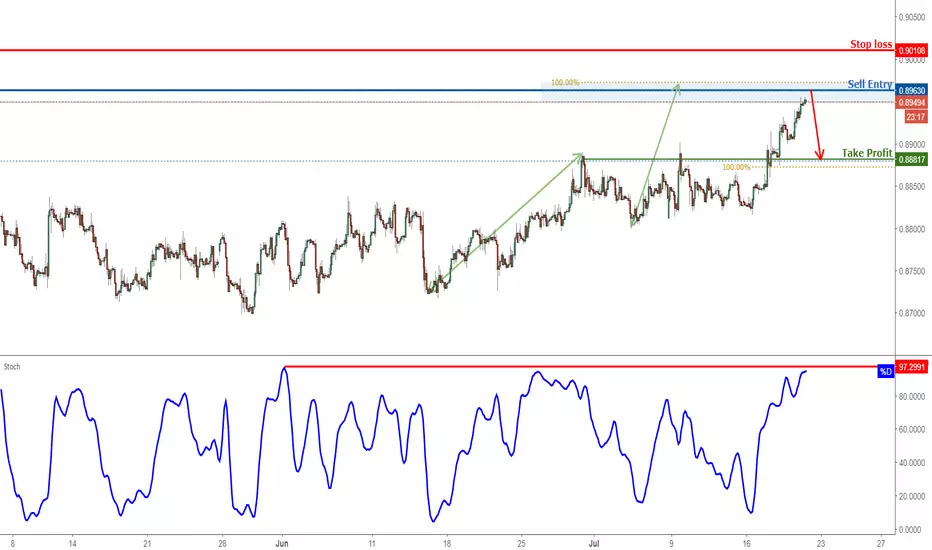Select the blue horizontal Sell Entry line
932x550 pixels.
[x=447, y=90]
